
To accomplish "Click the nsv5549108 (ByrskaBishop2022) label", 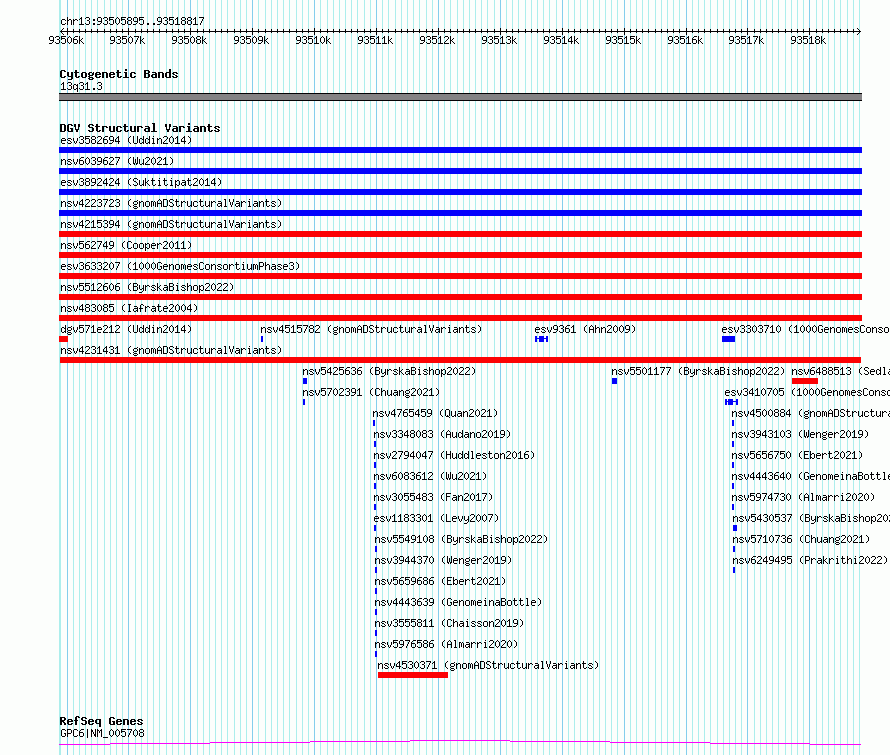I will click(x=461, y=539).
